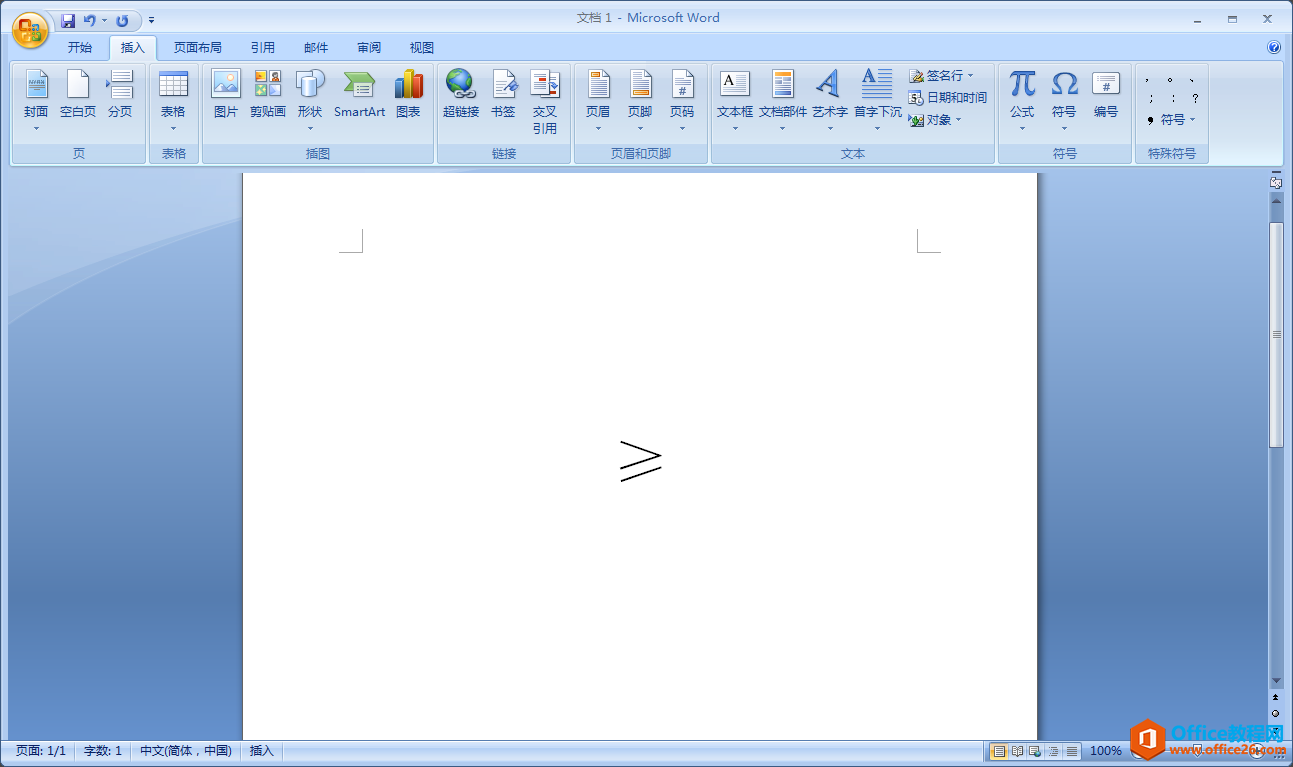1293x767 pixels.
Task: Open the round Office button menu
Action: click(x=30, y=30)
